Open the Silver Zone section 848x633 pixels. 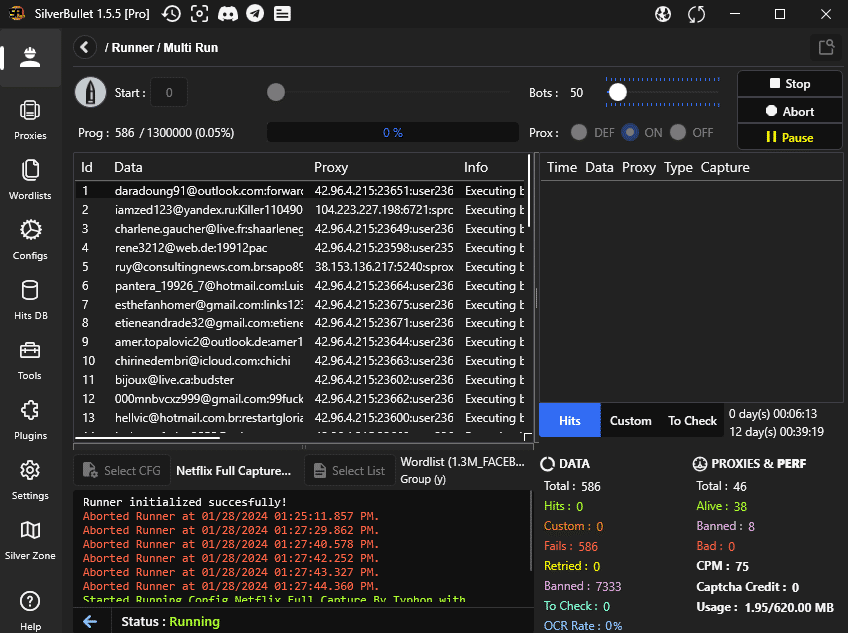[x=30, y=538]
